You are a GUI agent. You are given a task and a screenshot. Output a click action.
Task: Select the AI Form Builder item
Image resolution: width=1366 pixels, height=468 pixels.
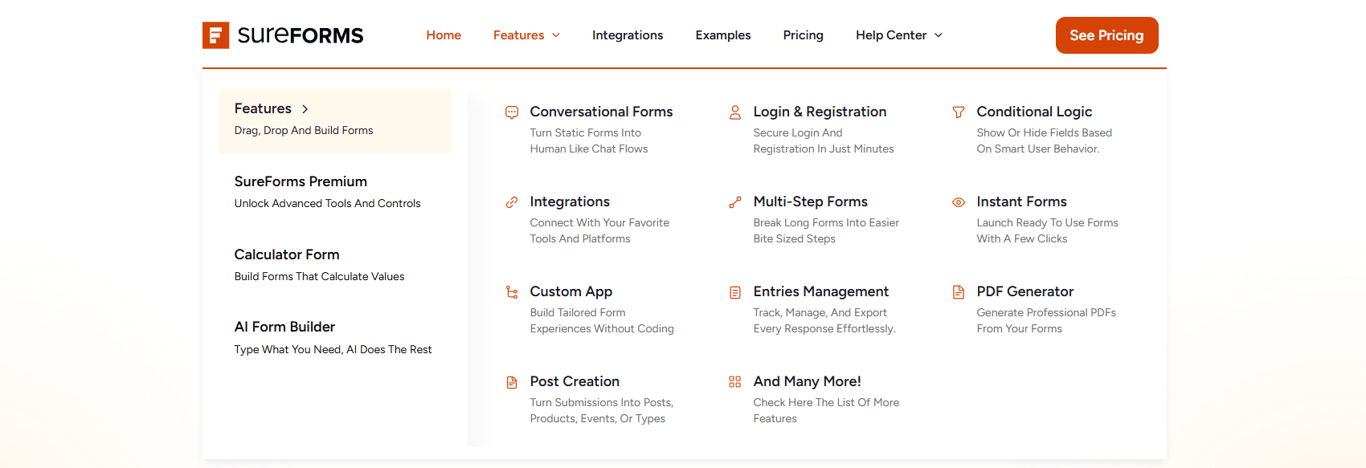285,327
